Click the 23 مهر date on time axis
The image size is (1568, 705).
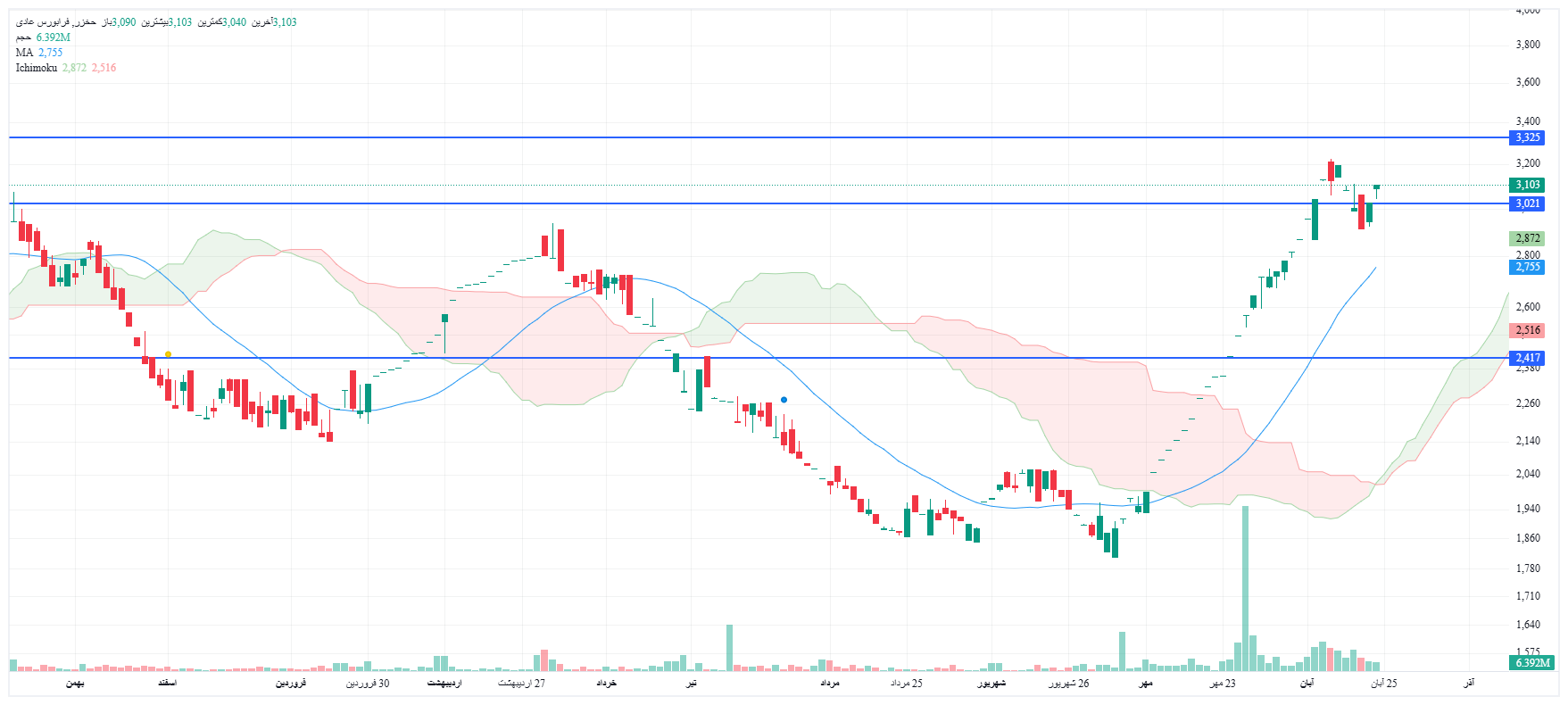click(1223, 683)
